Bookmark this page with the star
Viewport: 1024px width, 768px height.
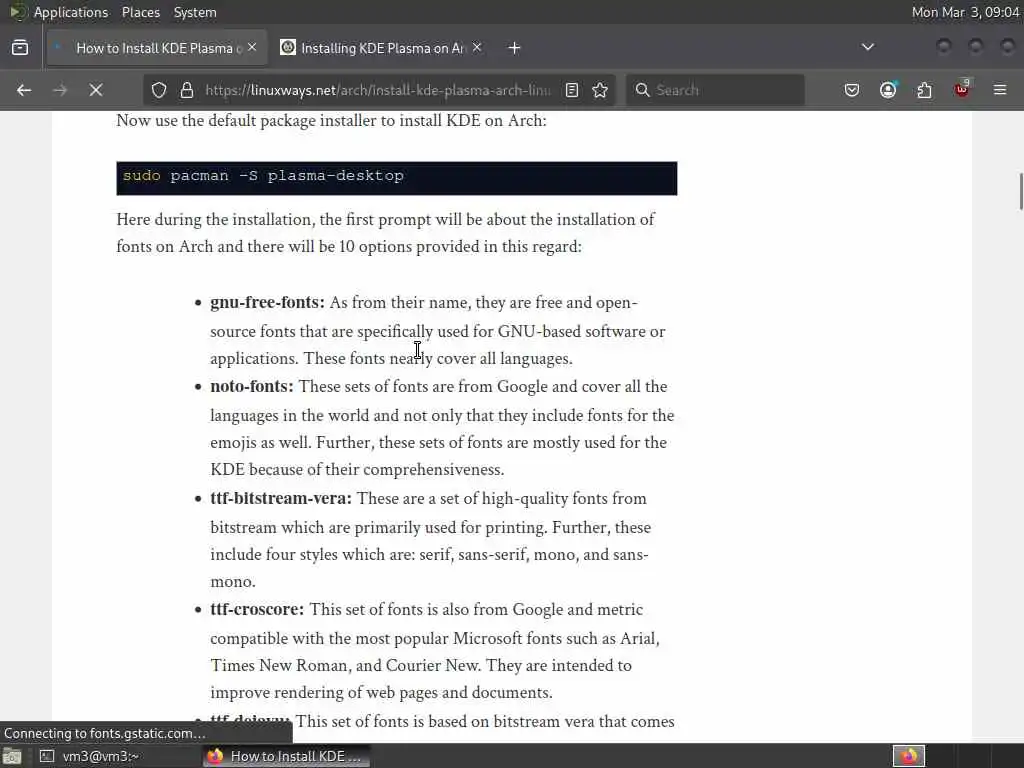pyautogui.click(x=600, y=90)
